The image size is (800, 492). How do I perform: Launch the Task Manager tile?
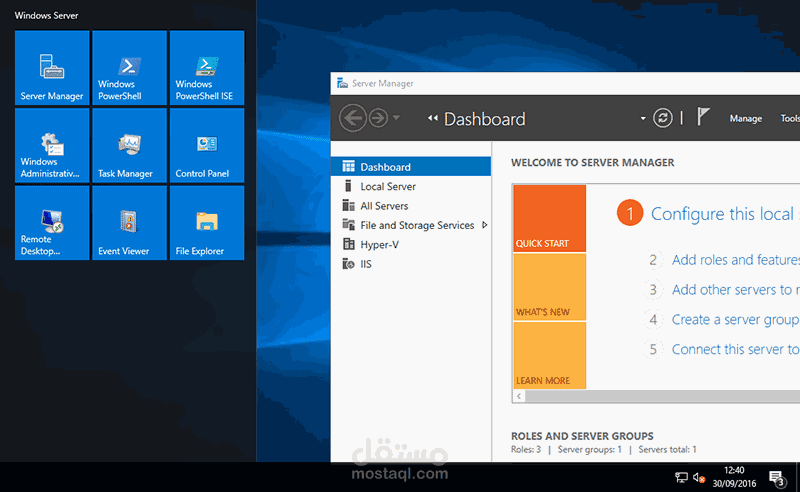coord(130,145)
